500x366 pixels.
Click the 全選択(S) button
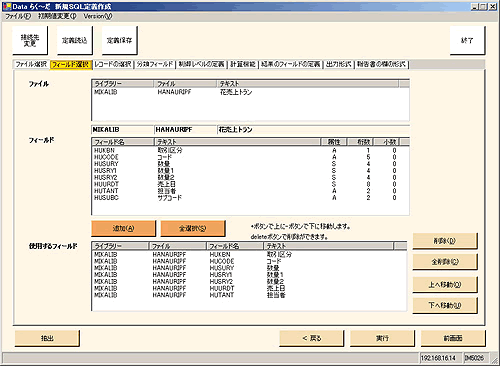pyautogui.click(x=193, y=228)
